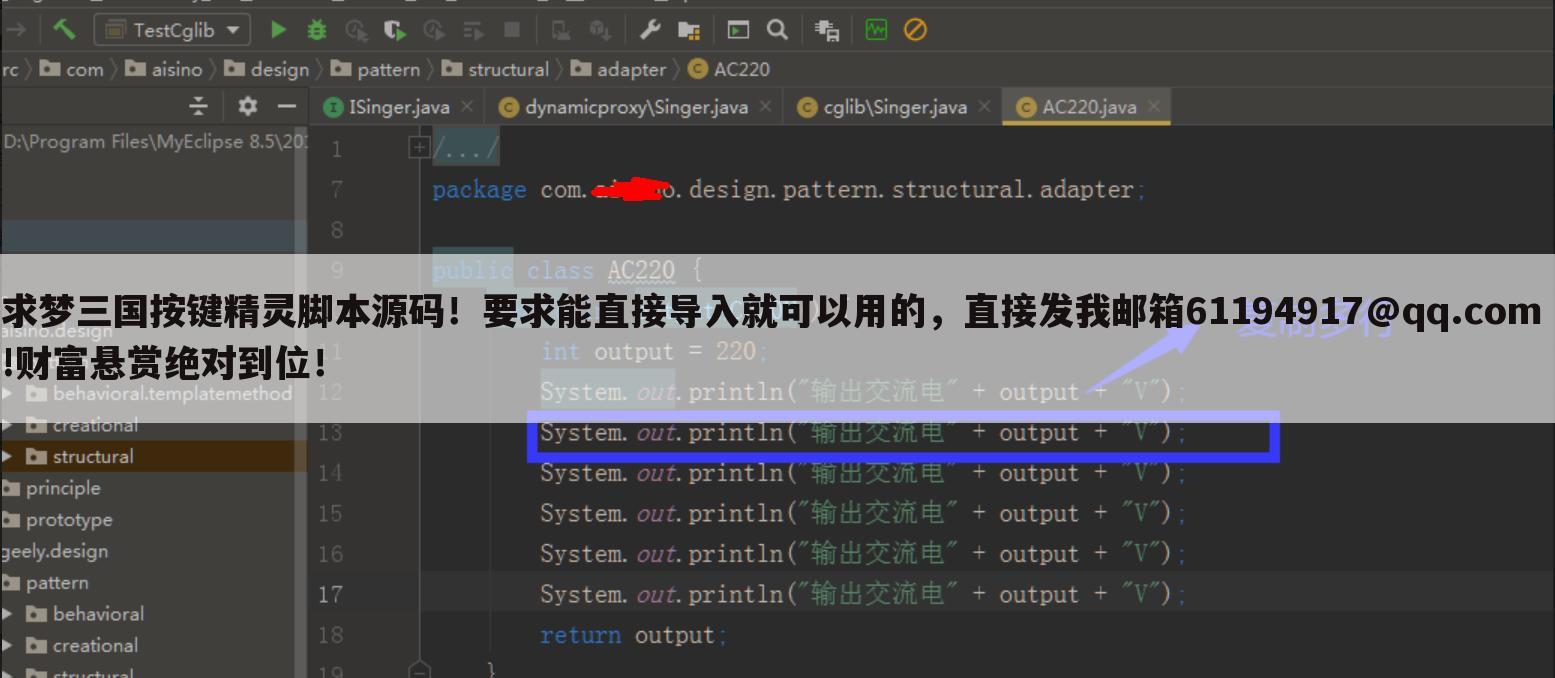Open Search Everywhere magnifier icon
Screen dimensions: 1555x678
777,30
